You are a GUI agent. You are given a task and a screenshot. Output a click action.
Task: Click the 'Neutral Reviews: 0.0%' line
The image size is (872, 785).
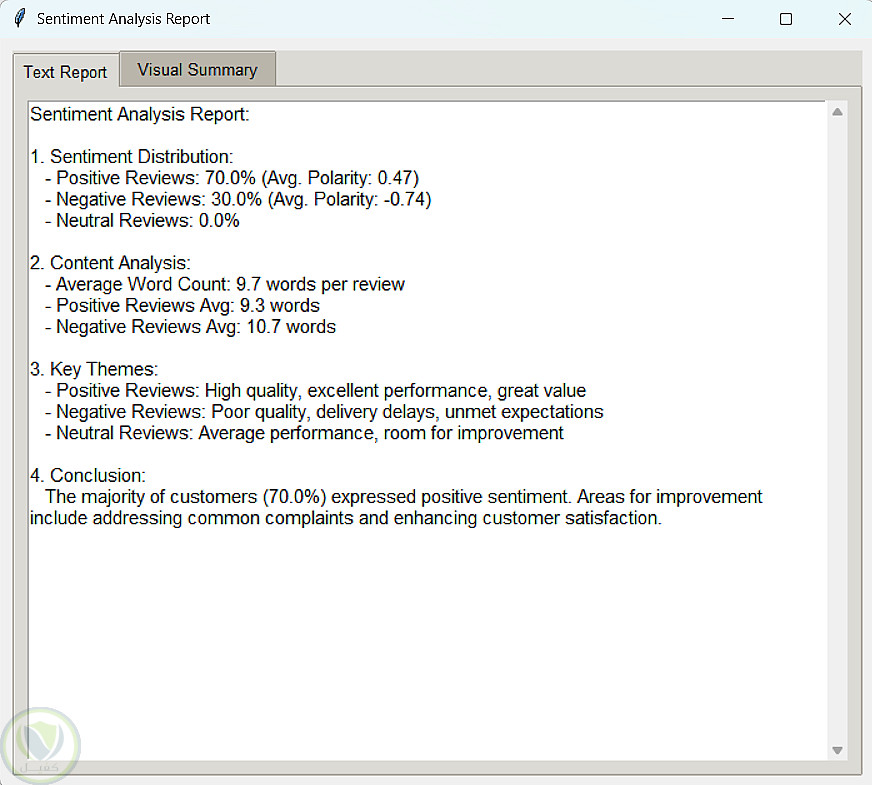142,220
